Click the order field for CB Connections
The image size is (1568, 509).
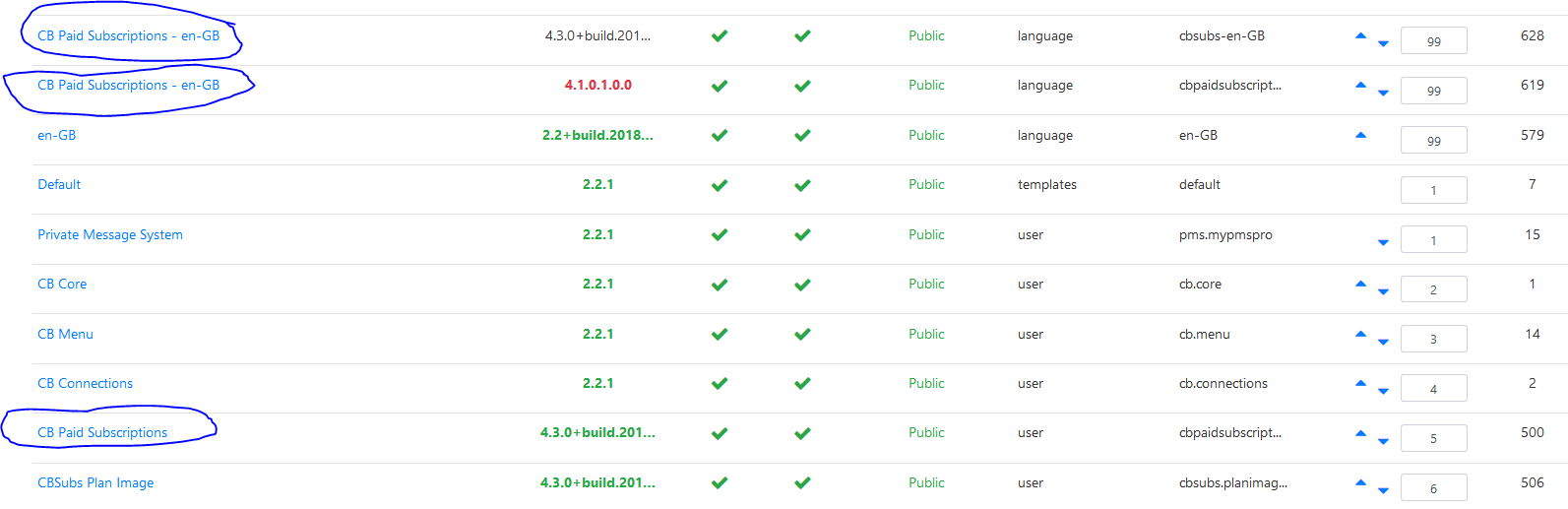point(1433,388)
